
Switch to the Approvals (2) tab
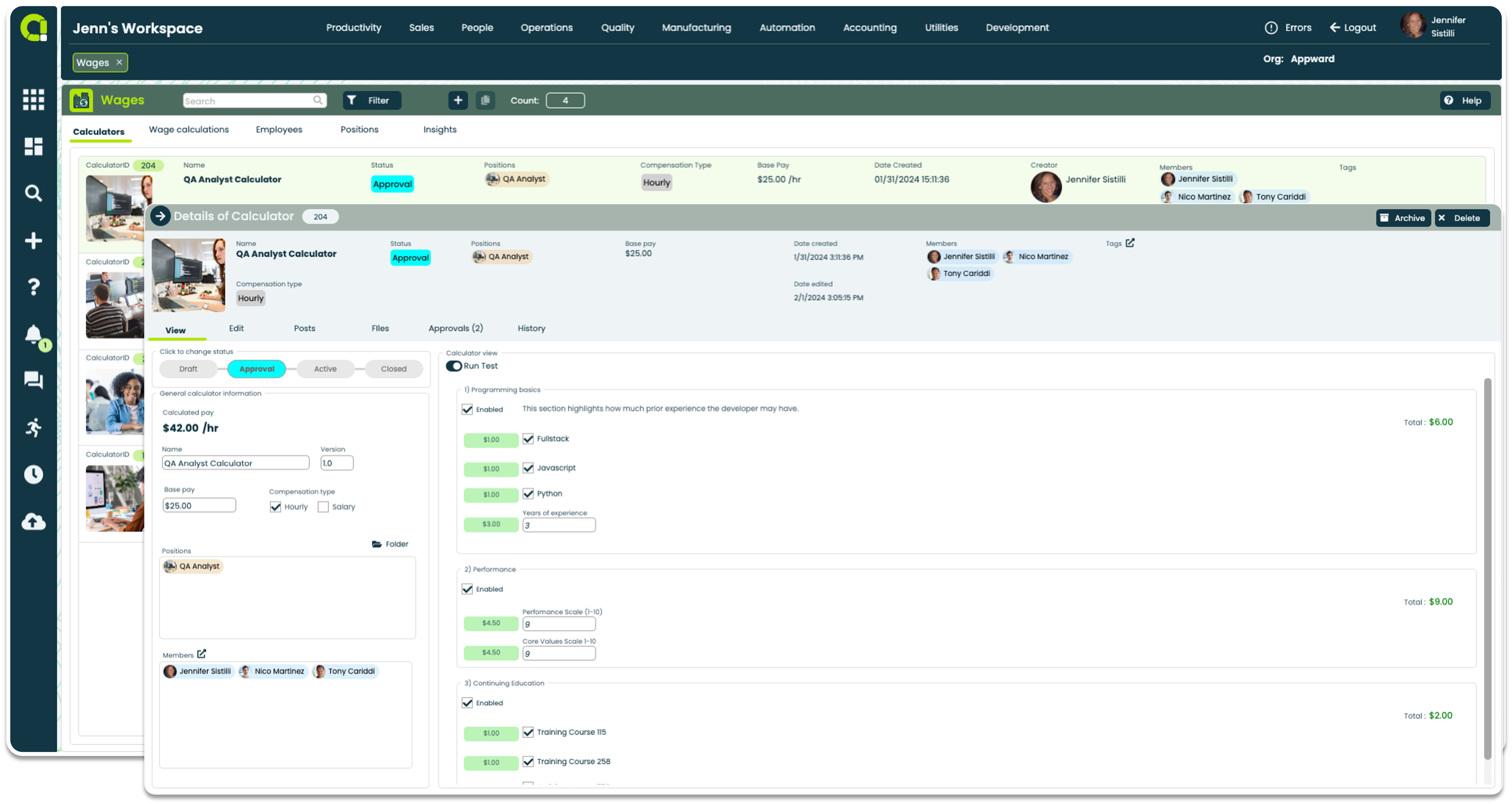(x=456, y=328)
